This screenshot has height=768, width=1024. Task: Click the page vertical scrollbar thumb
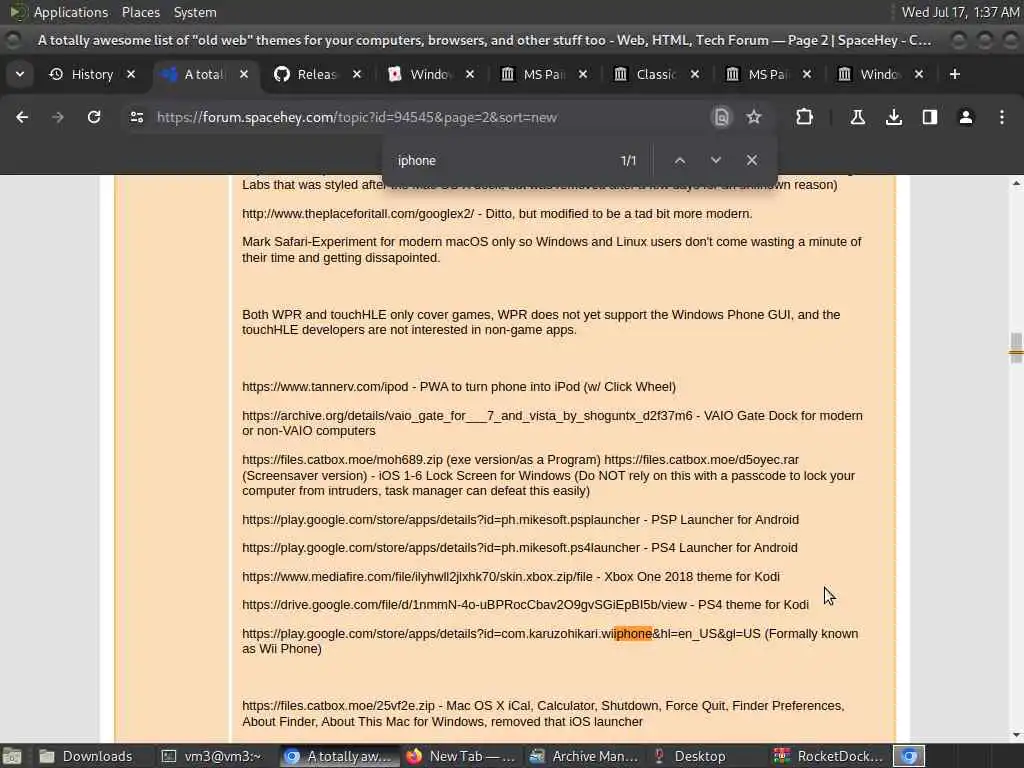point(1016,347)
